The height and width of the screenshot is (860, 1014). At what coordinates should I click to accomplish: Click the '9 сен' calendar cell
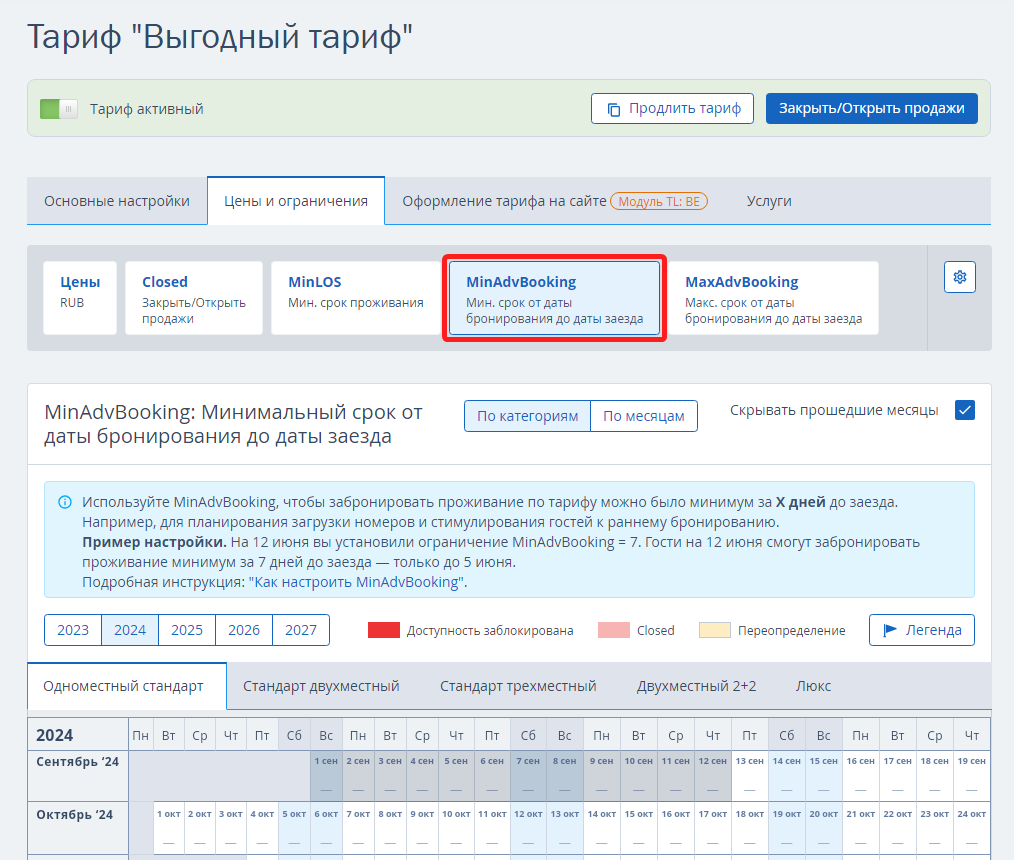[601, 775]
